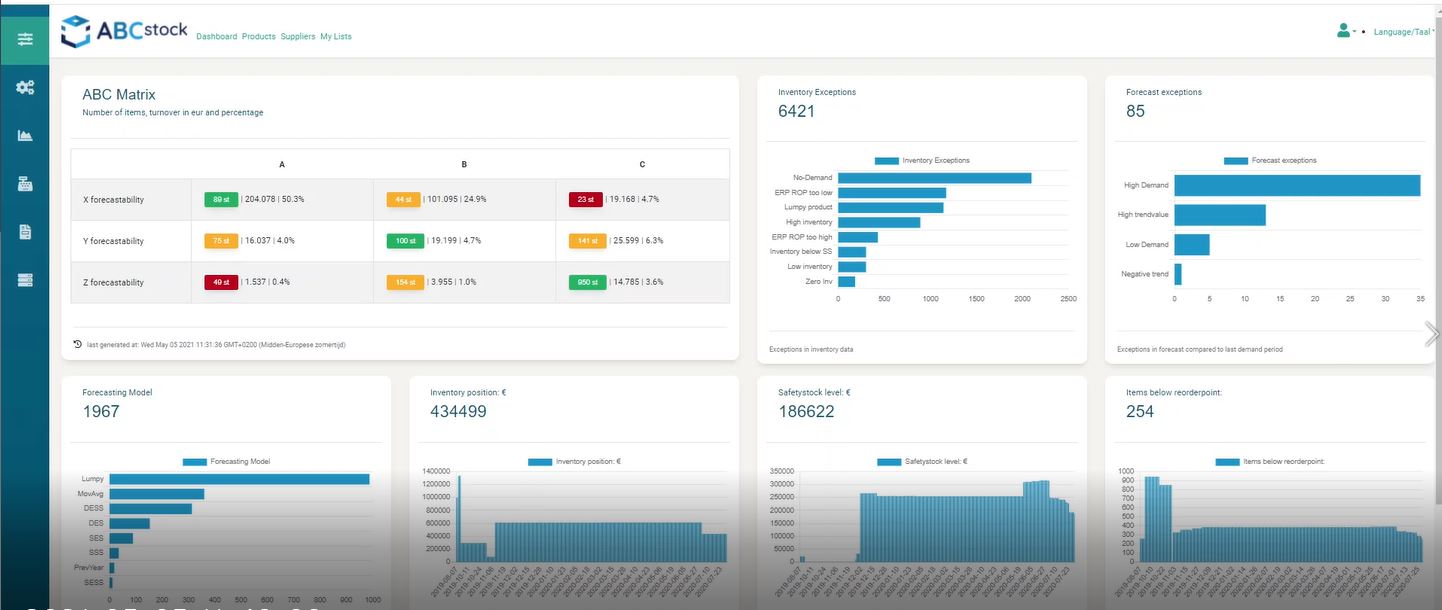Screen dimensions: 1442x610
Task: Click the sliders icon in the sidebar
Action: tap(25, 39)
